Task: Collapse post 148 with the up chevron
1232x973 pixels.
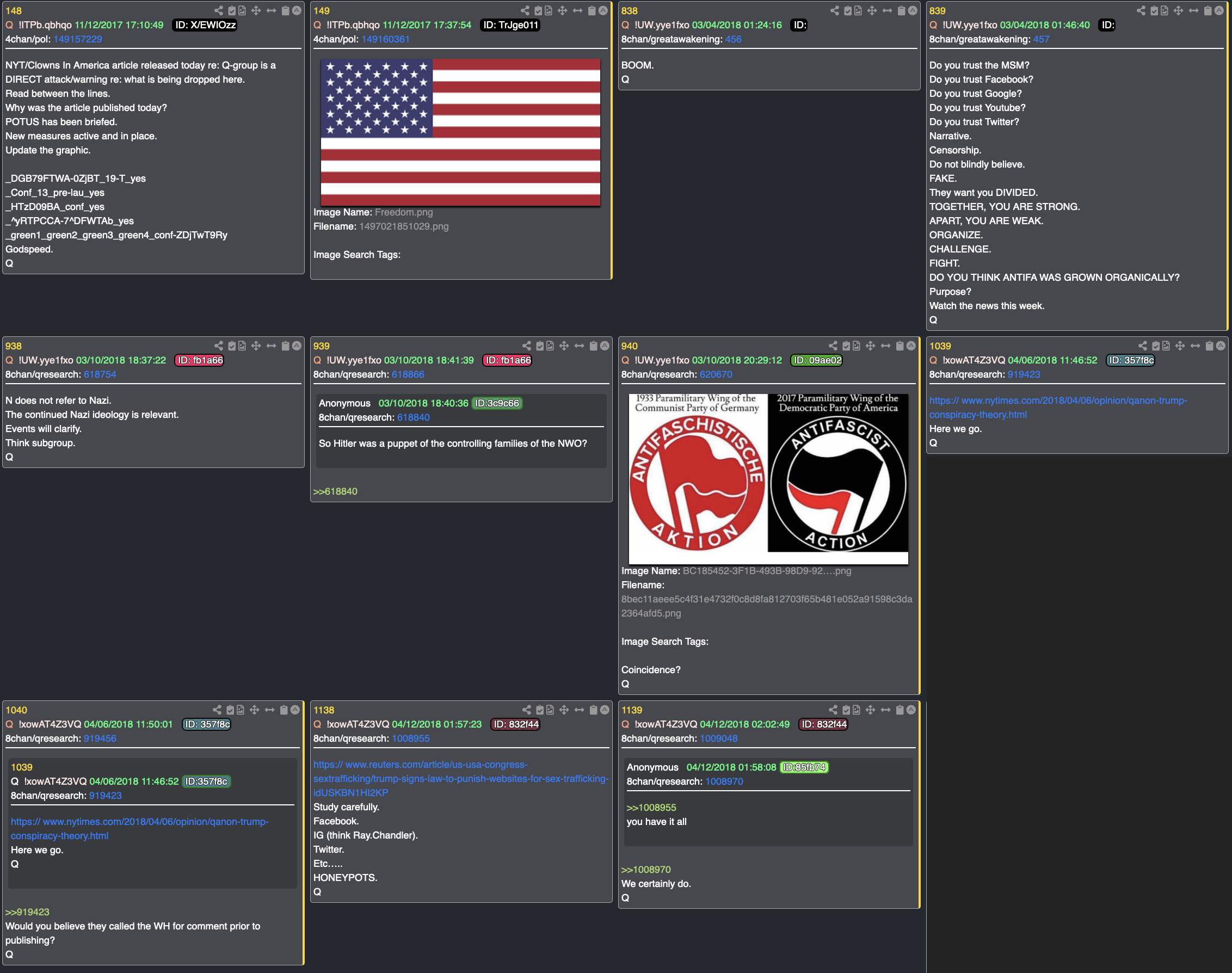Action: pyautogui.click(x=297, y=10)
